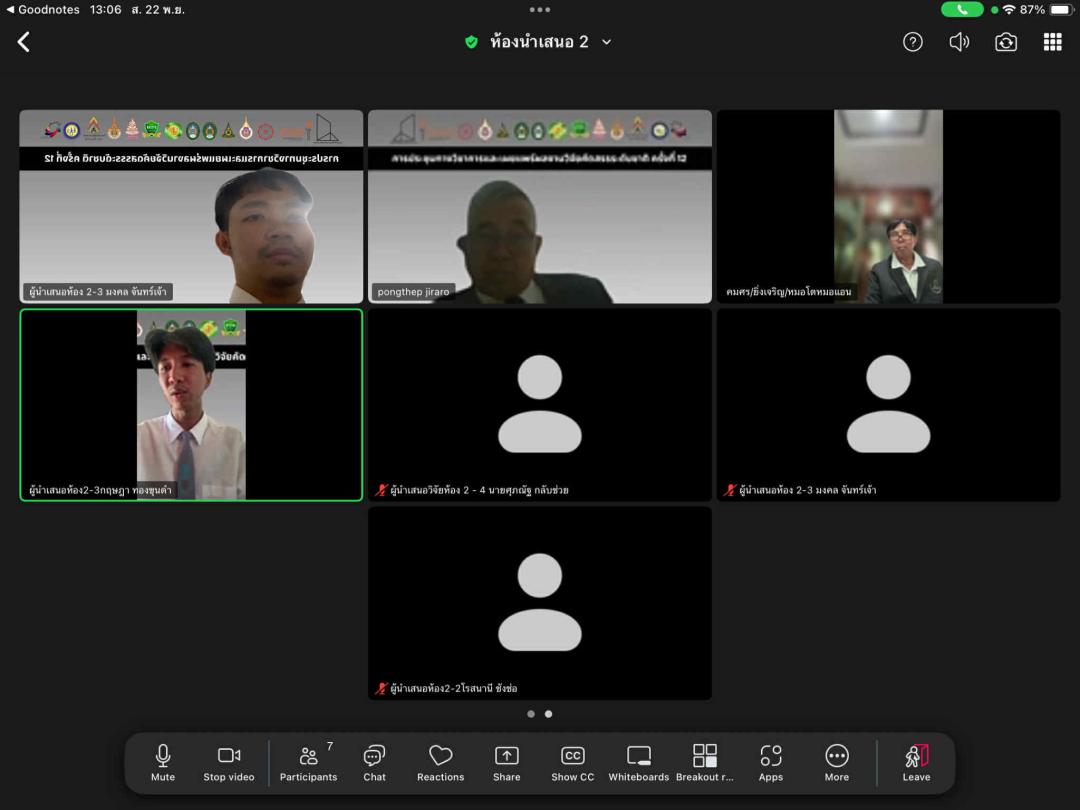The image size is (1080, 810).
Task: Turn on Show CC captions
Action: tap(573, 763)
